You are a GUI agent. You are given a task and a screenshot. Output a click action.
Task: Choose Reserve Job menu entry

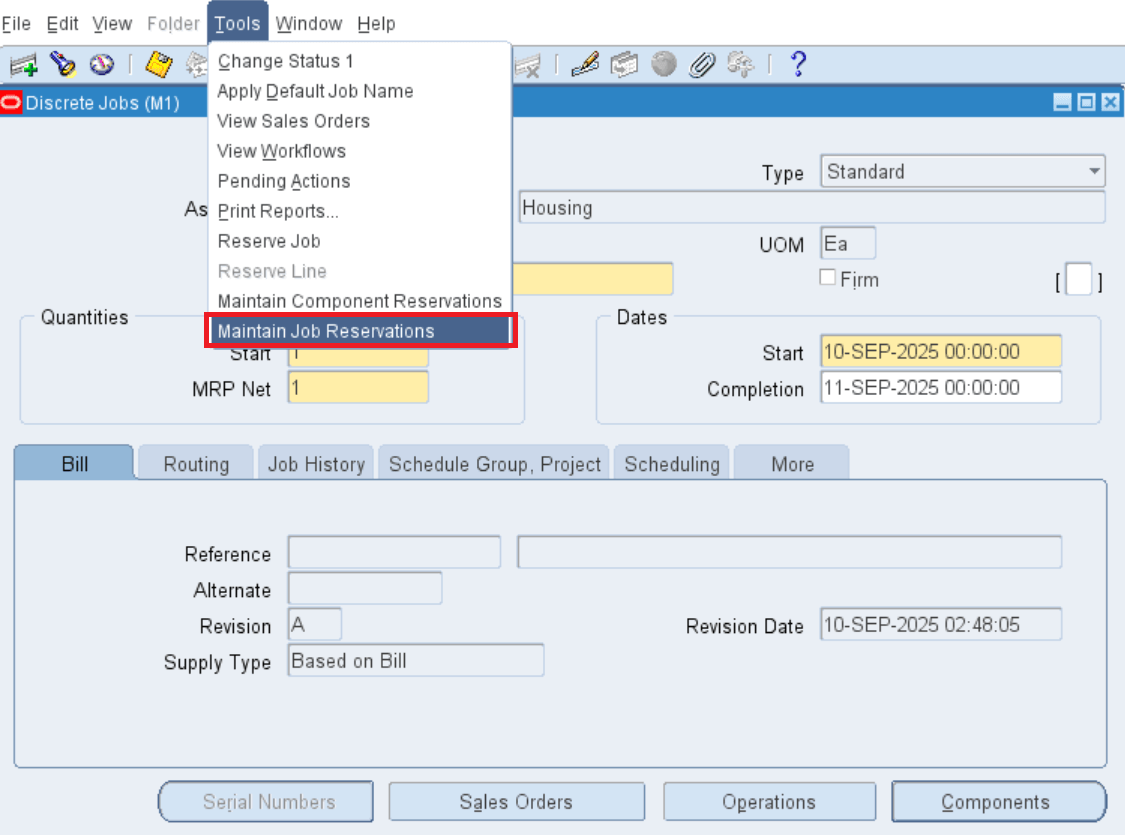(359, 242)
